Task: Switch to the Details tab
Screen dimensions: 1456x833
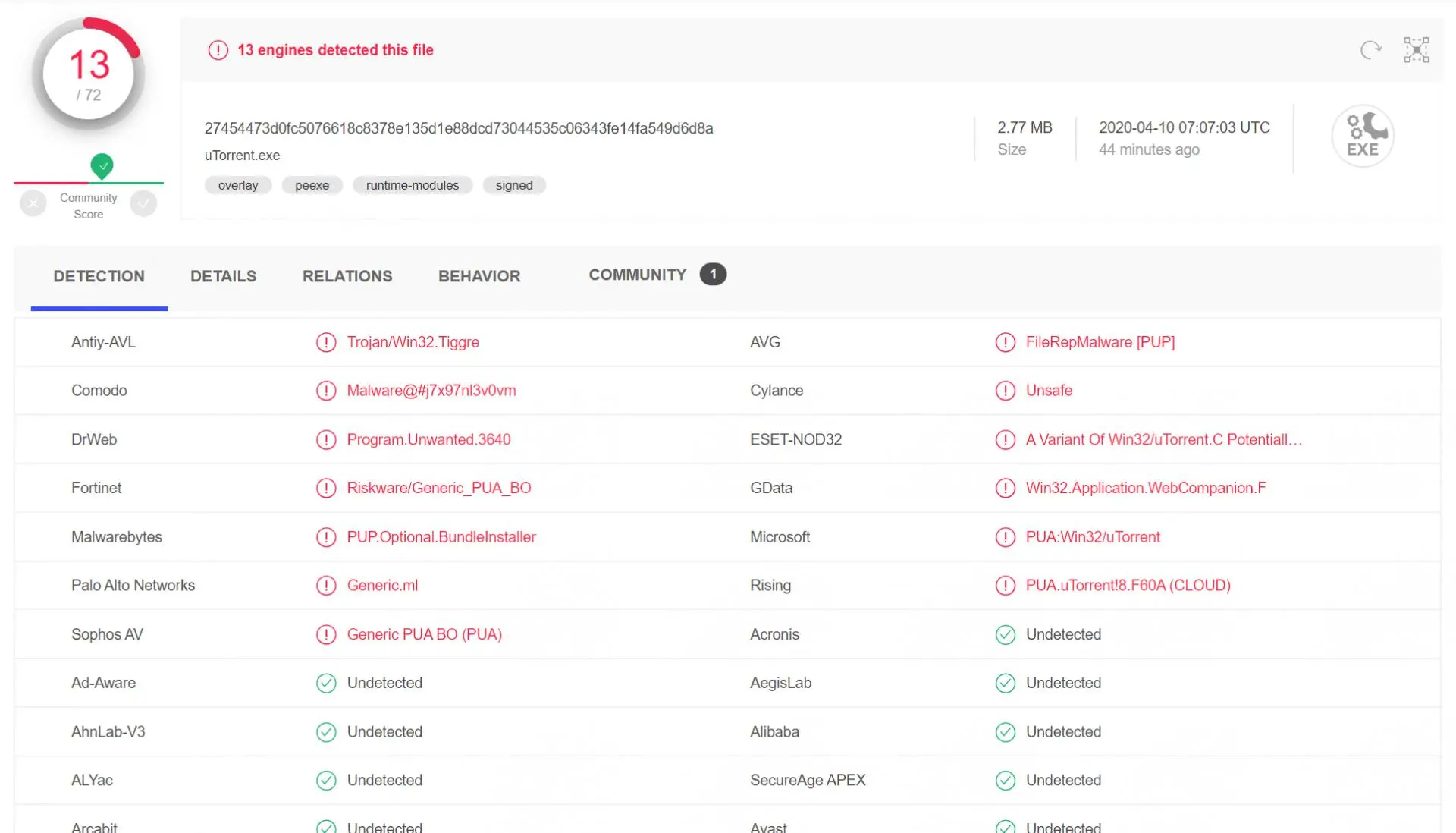Action: pos(223,276)
